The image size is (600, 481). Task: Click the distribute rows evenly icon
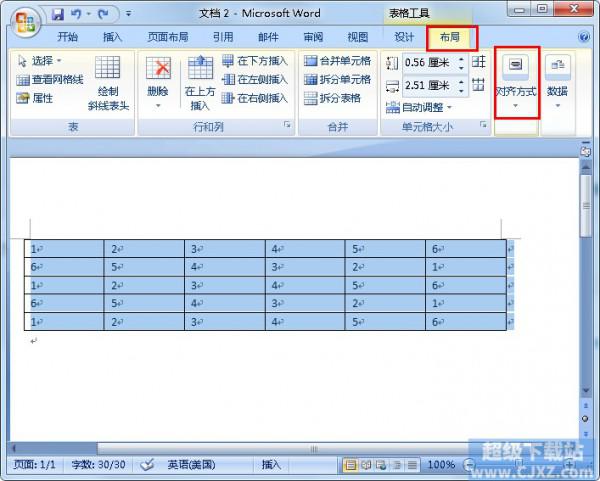tap(478, 62)
